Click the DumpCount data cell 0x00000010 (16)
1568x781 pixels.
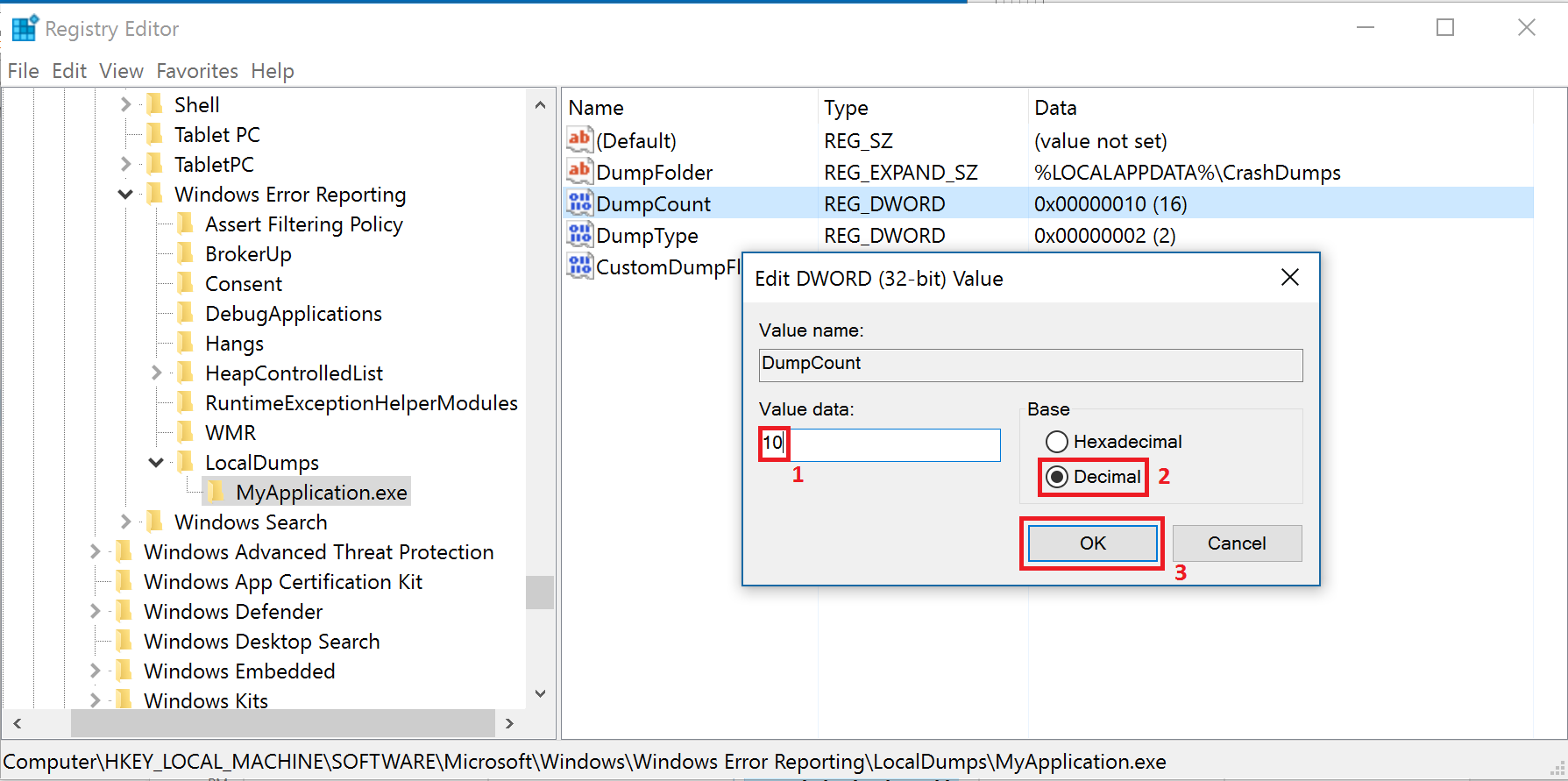tap(1110, 204)
